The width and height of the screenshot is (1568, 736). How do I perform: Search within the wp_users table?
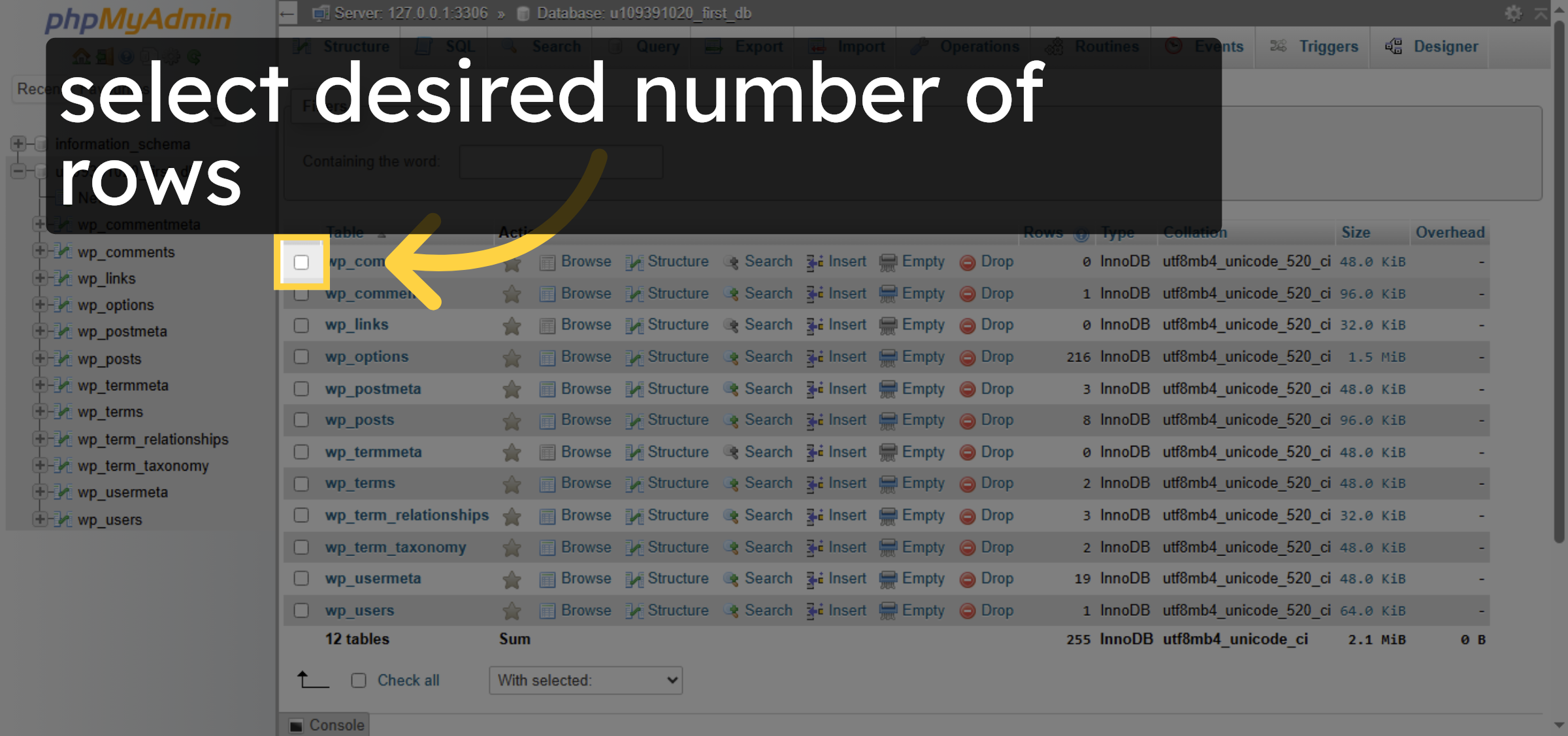[768, 610]
